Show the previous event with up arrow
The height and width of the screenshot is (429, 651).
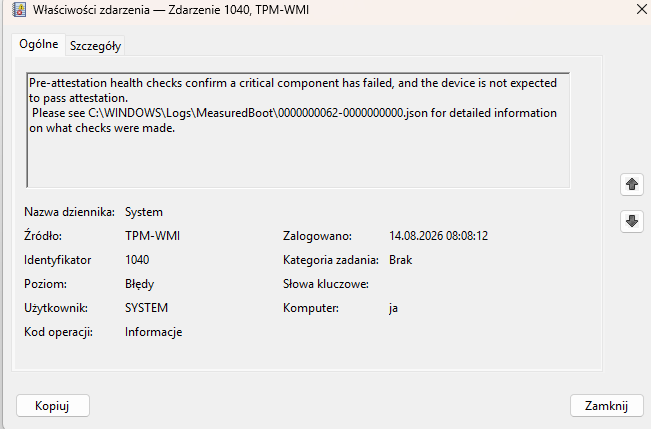pyautogui.click(x=631, y=184)
